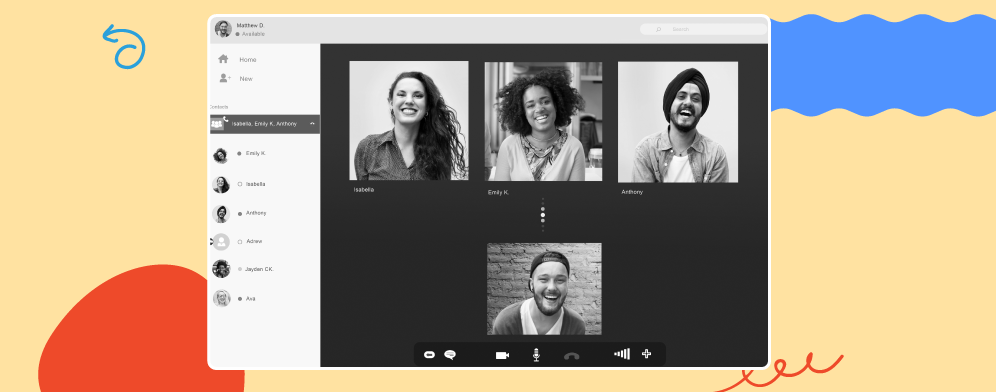Click the Emily K. caption under video
996x392 pixels.
[x=499, y=192]
